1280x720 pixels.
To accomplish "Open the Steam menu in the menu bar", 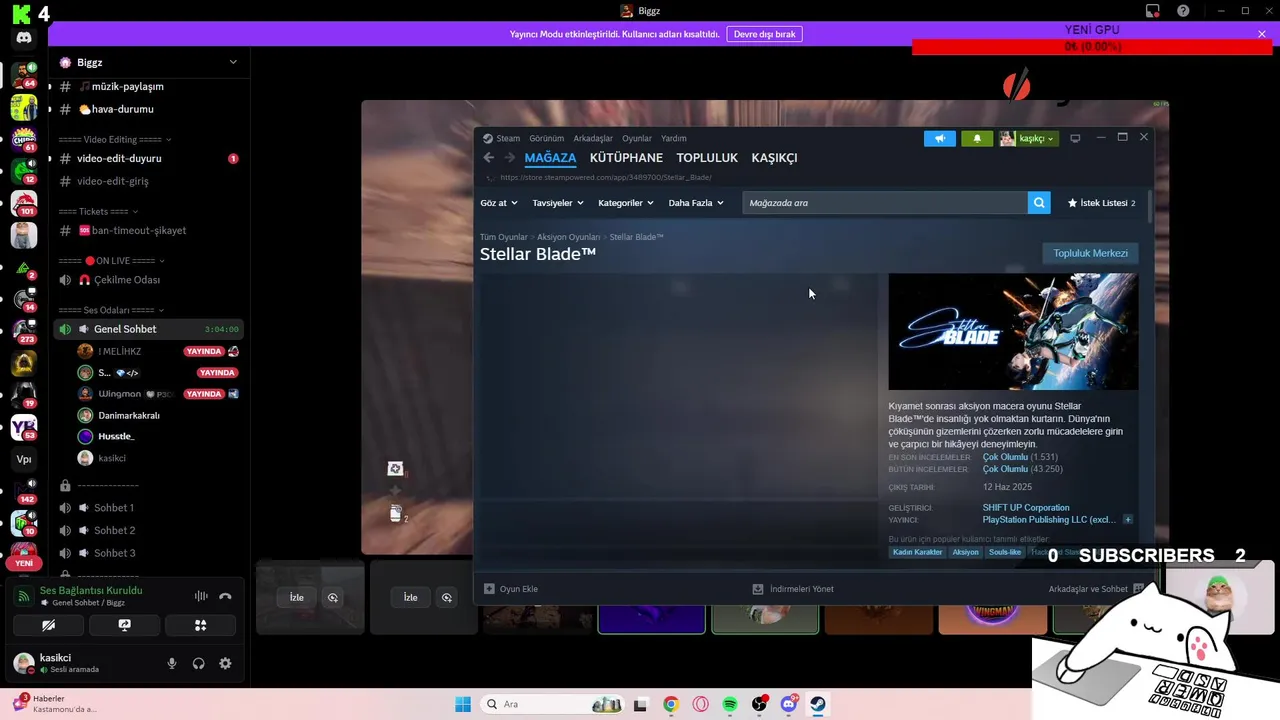I will pos(508,138).
